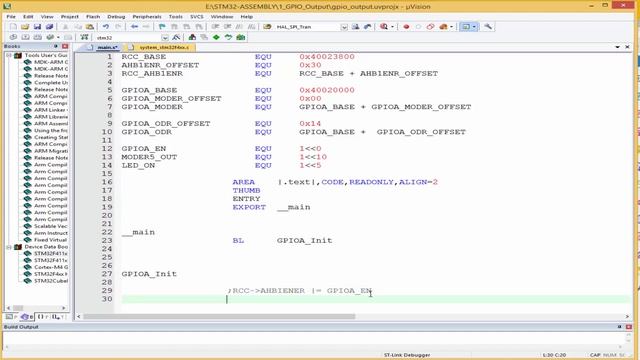Screen dimensions: 640x360
Task: Insert a bookmark with the flag icon
Action: click(x=162, y=27)
